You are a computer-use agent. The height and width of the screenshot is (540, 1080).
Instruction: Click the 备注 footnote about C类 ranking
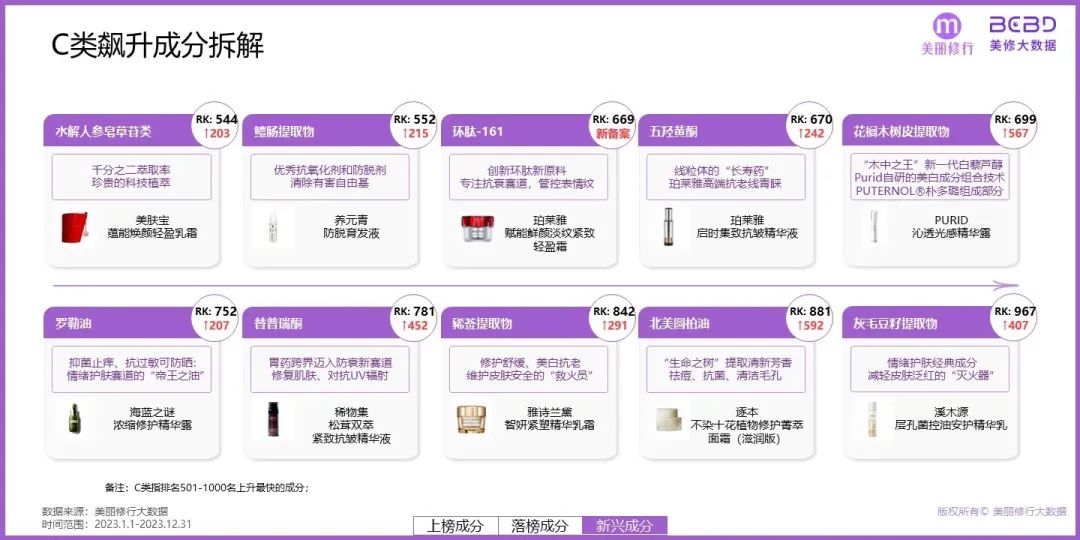(x=207, y=487)
